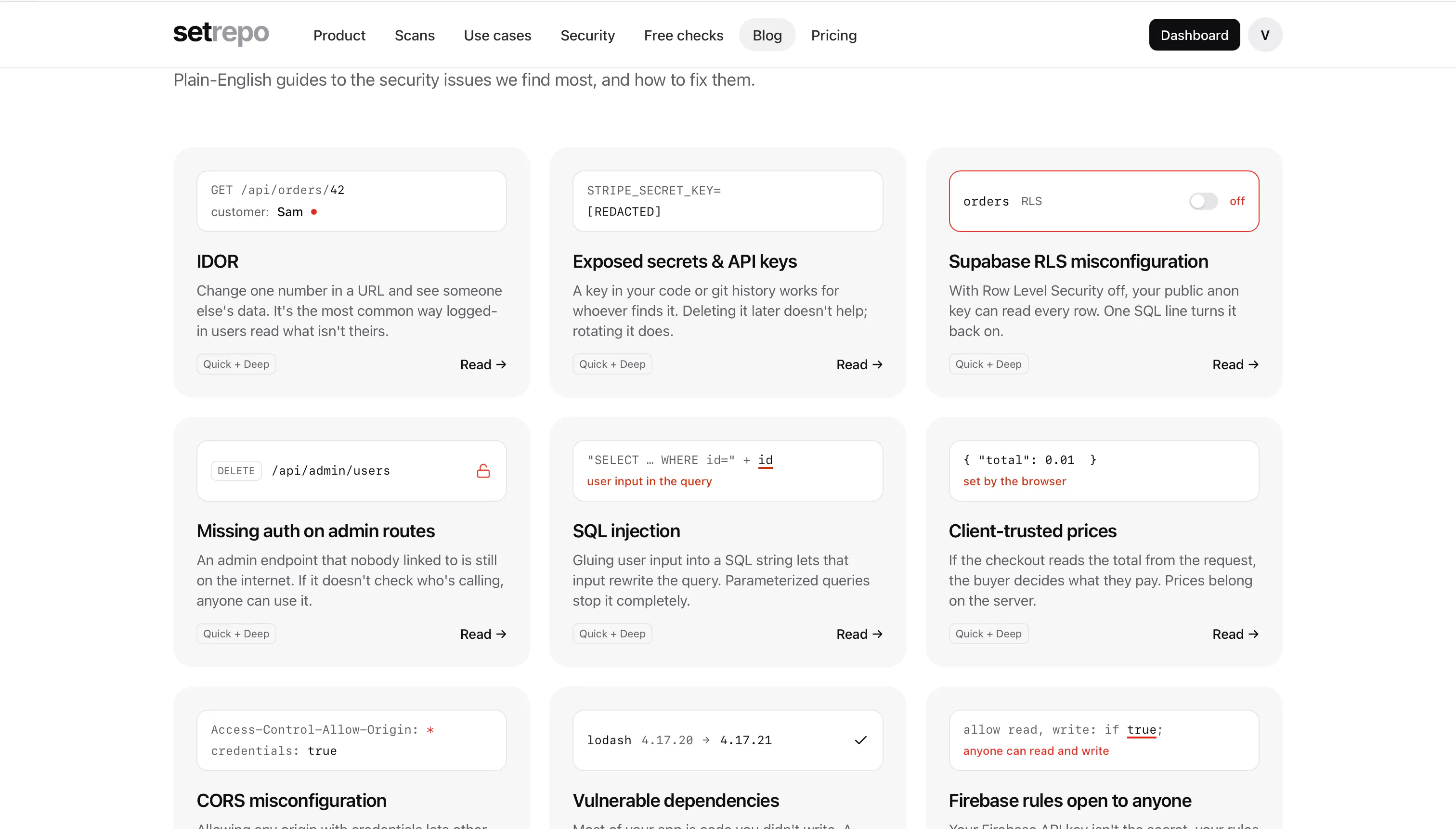
Task: Click Quick + Deep tag on IDOR card
Action: (x=236, y=364)
